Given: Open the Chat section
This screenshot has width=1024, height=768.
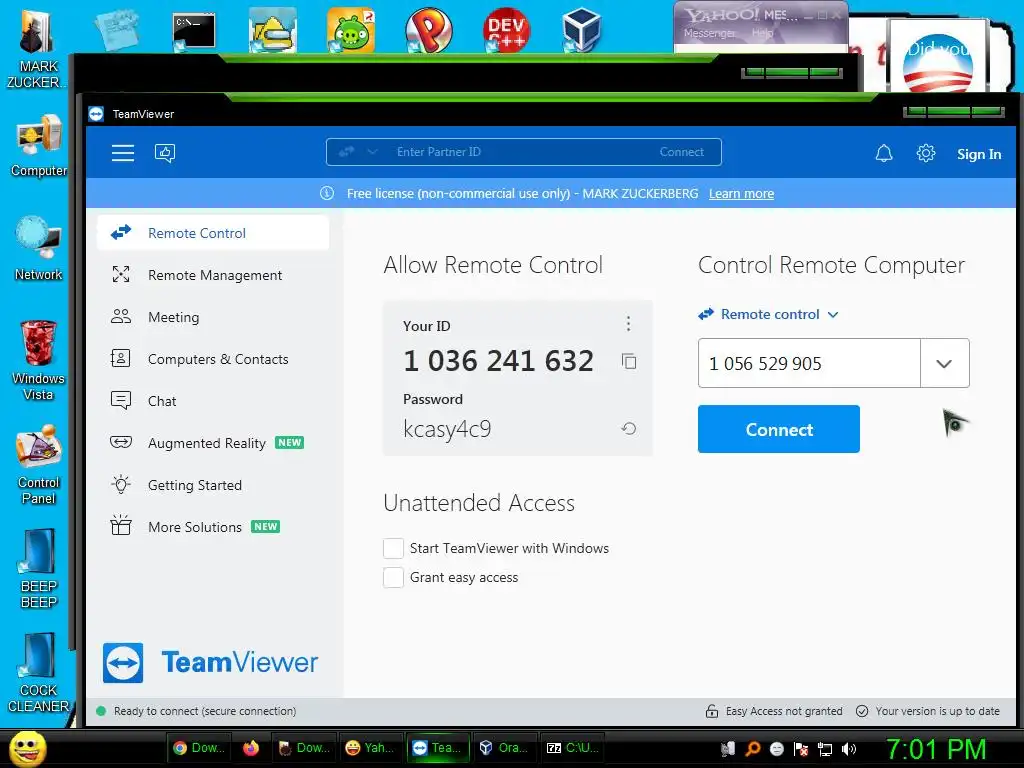Looking at the screenshot, I should (x=213, y=401).
